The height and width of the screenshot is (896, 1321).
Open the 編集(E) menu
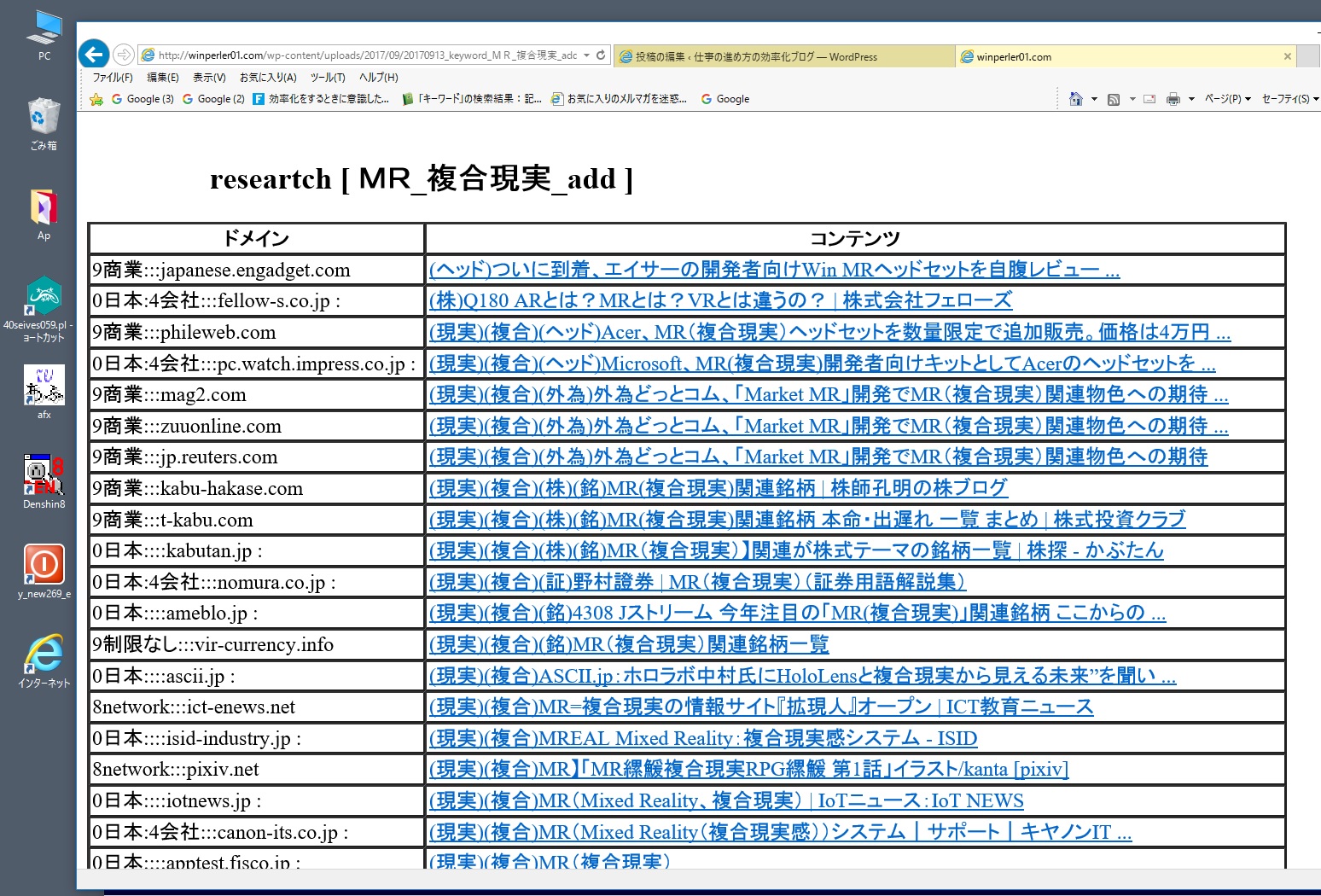point(163,77)
